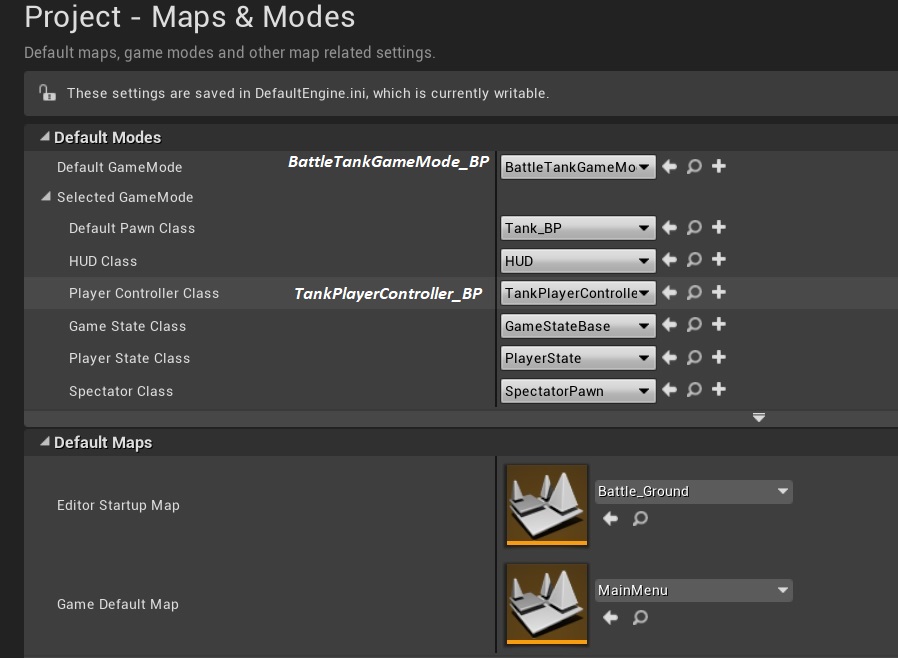Open the Default GameMode dropdown
The image size is (898, 658).
tap(578, 167)
